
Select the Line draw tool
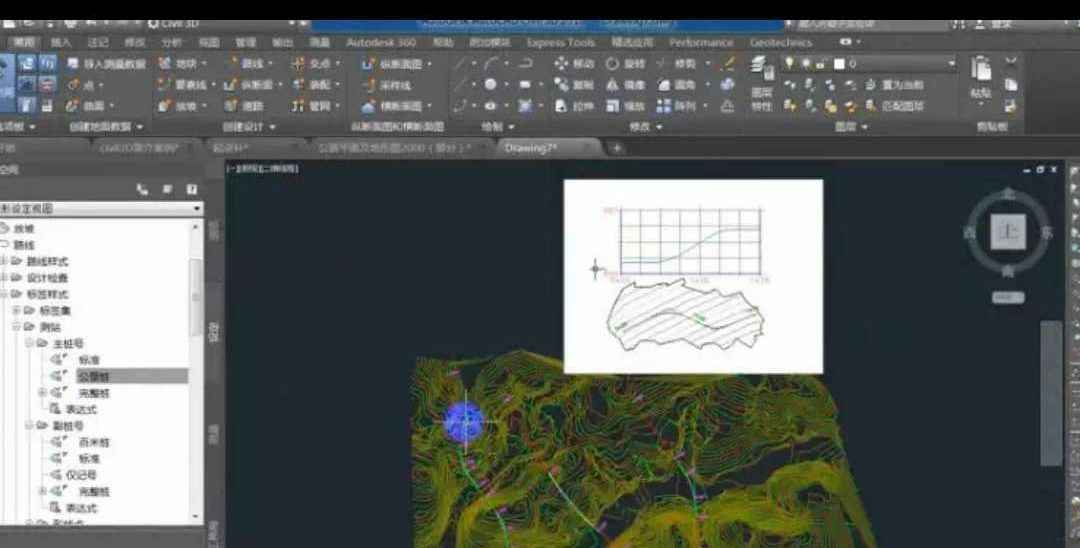(460, 63)
